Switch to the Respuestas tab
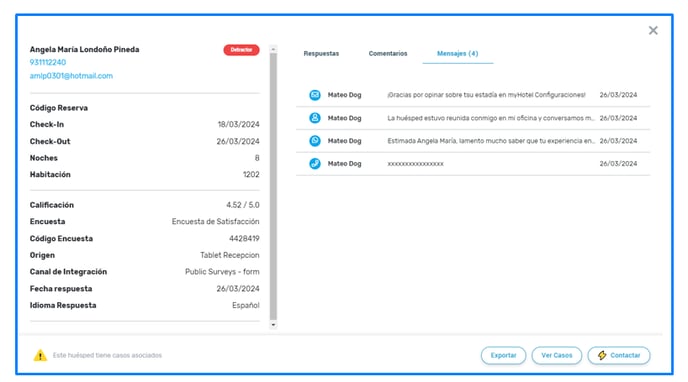Viewport: 688px width, 382px height. [321, 54]
